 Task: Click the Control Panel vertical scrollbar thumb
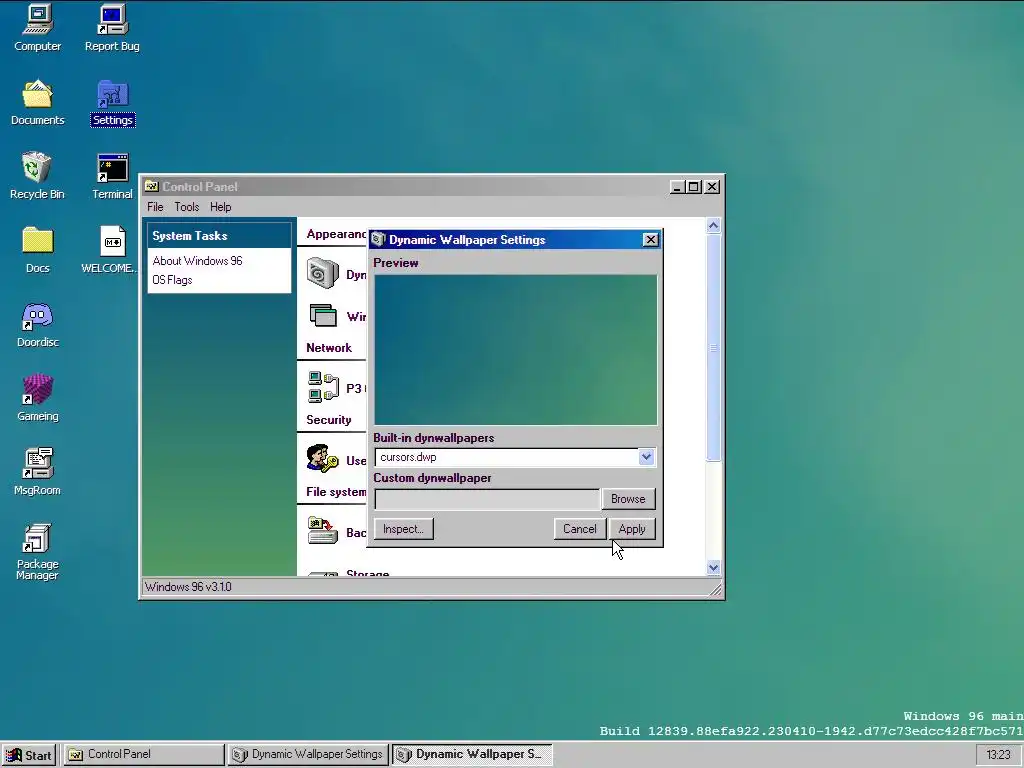(x=713, y=348)
